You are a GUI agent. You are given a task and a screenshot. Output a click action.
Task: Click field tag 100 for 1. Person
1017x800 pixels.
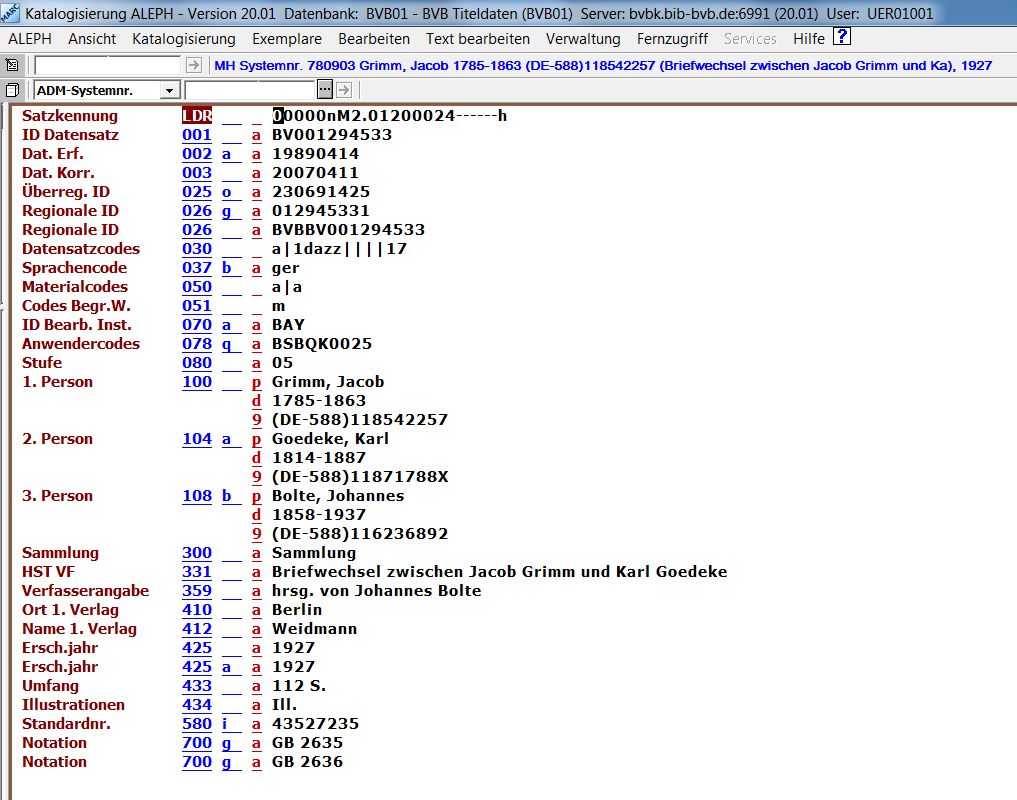197,382
